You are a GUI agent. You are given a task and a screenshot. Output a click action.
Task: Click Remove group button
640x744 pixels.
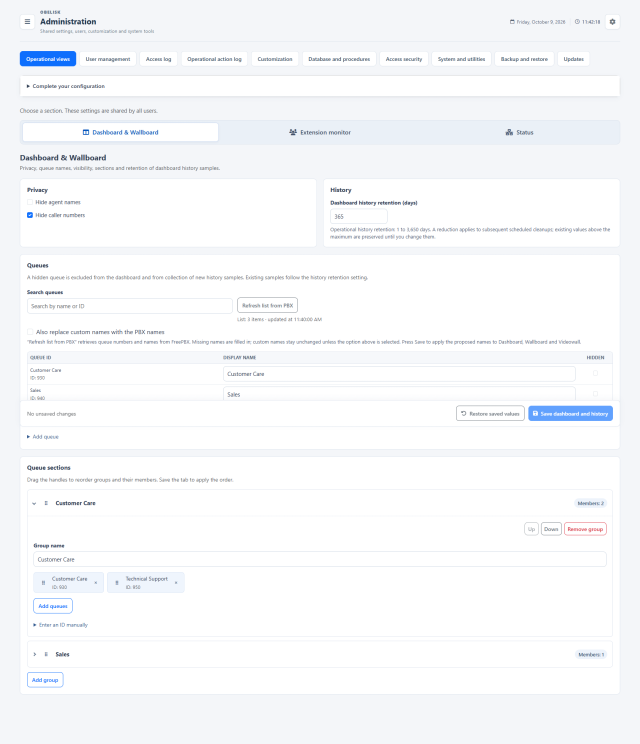585,529
